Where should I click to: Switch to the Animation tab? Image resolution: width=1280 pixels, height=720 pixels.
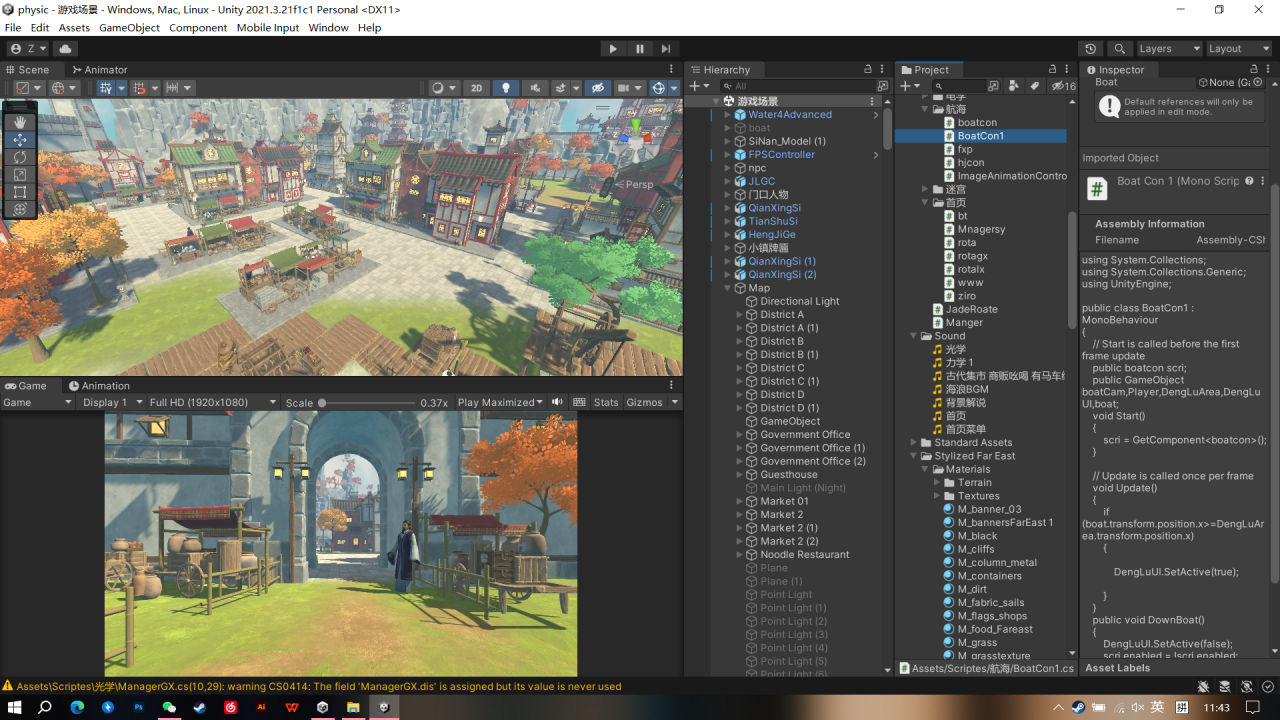[98, 386]
